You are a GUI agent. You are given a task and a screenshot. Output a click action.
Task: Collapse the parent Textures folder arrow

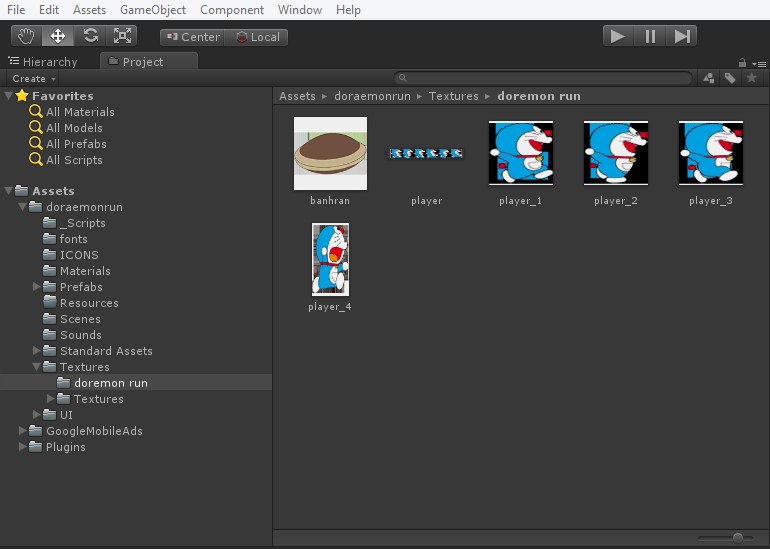(36, 366)
